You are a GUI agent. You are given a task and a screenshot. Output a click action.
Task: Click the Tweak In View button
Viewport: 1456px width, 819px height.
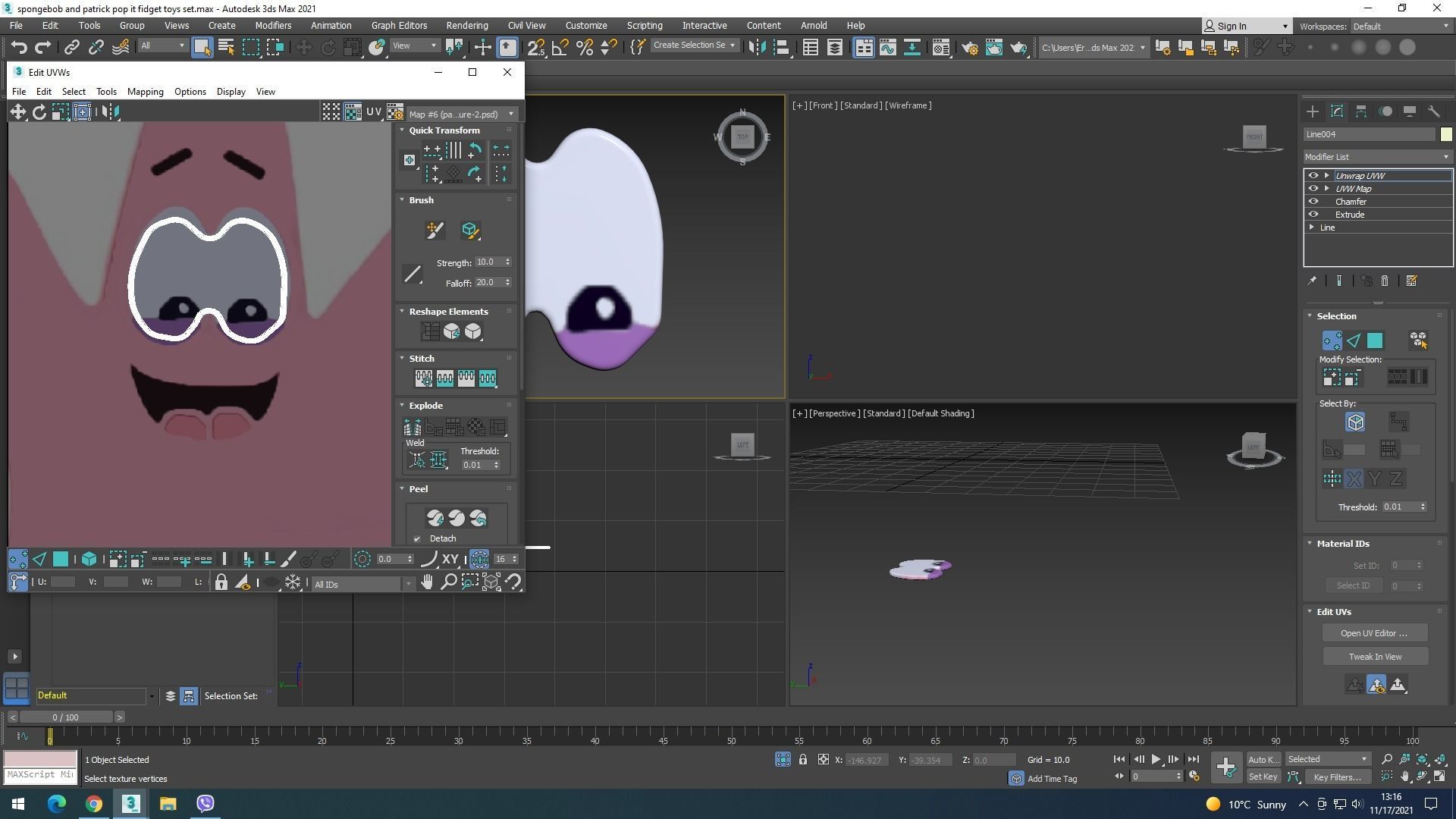[1374, 657]
